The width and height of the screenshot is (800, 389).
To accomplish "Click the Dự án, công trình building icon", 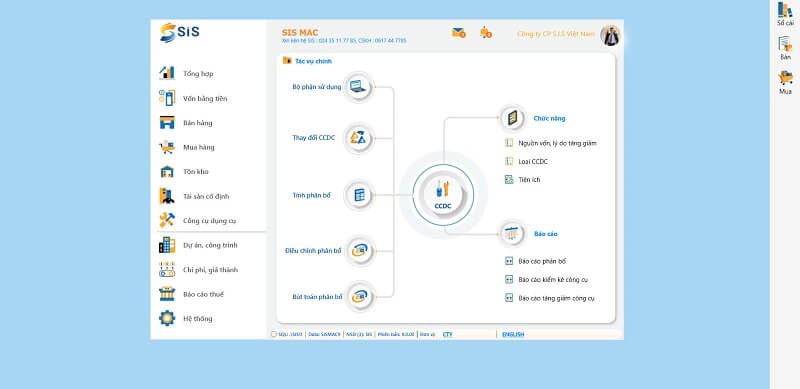I will (x=167, y=245).
